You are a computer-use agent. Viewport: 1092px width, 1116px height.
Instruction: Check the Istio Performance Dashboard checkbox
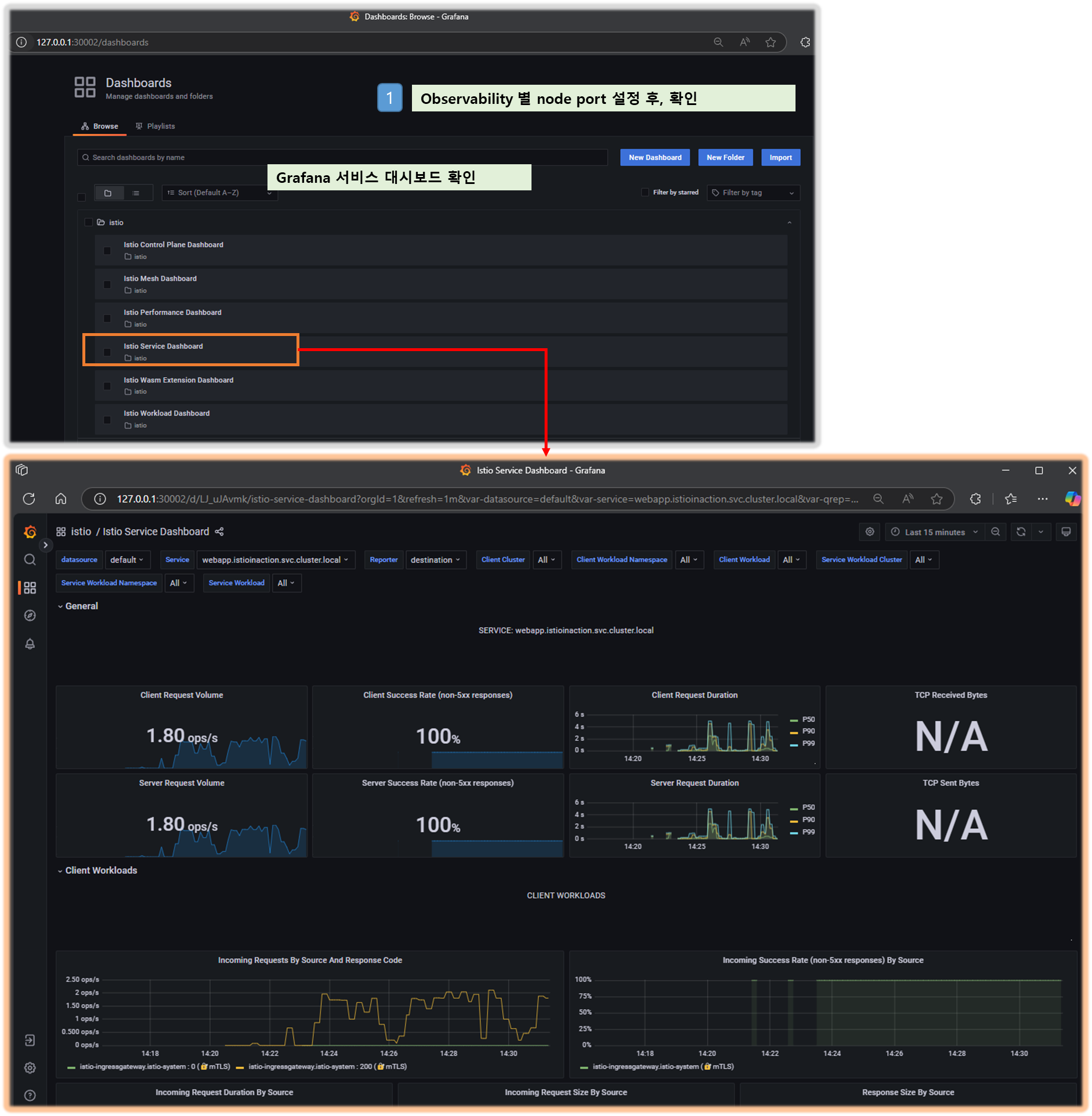(x=107, y=318)
